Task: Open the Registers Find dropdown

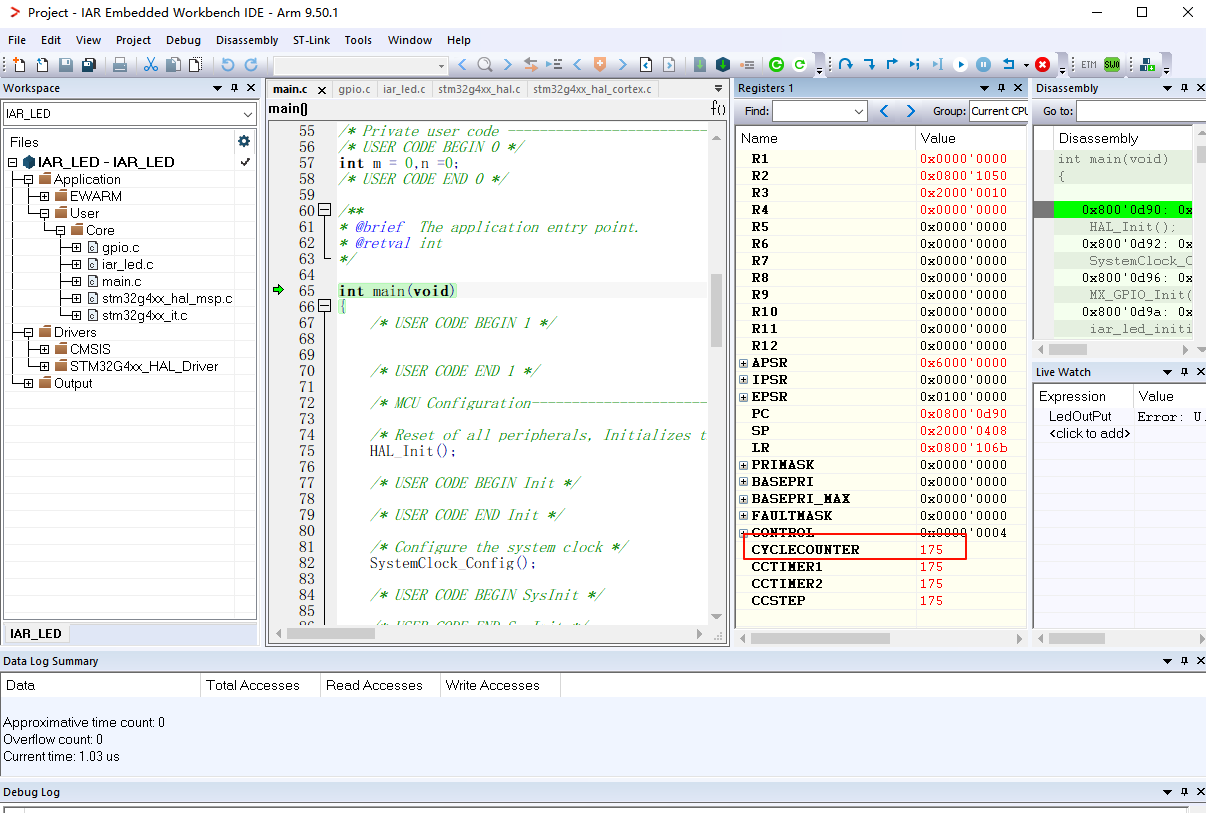Action: click(x=858, y=111)
